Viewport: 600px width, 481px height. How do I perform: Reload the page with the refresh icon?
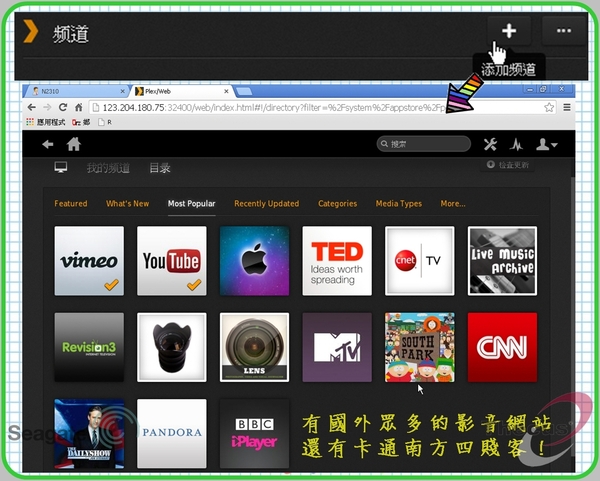[63, 107]
